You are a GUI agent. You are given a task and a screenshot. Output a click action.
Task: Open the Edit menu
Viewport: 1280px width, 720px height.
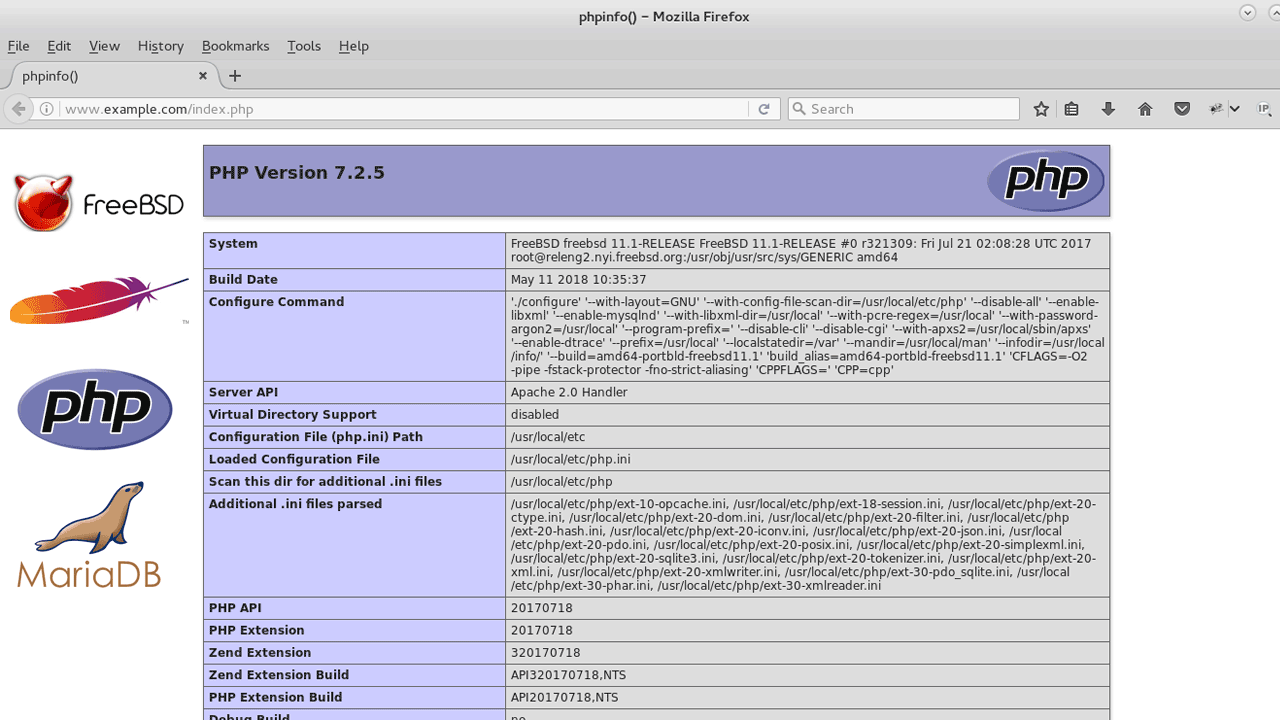click(59, 46)
